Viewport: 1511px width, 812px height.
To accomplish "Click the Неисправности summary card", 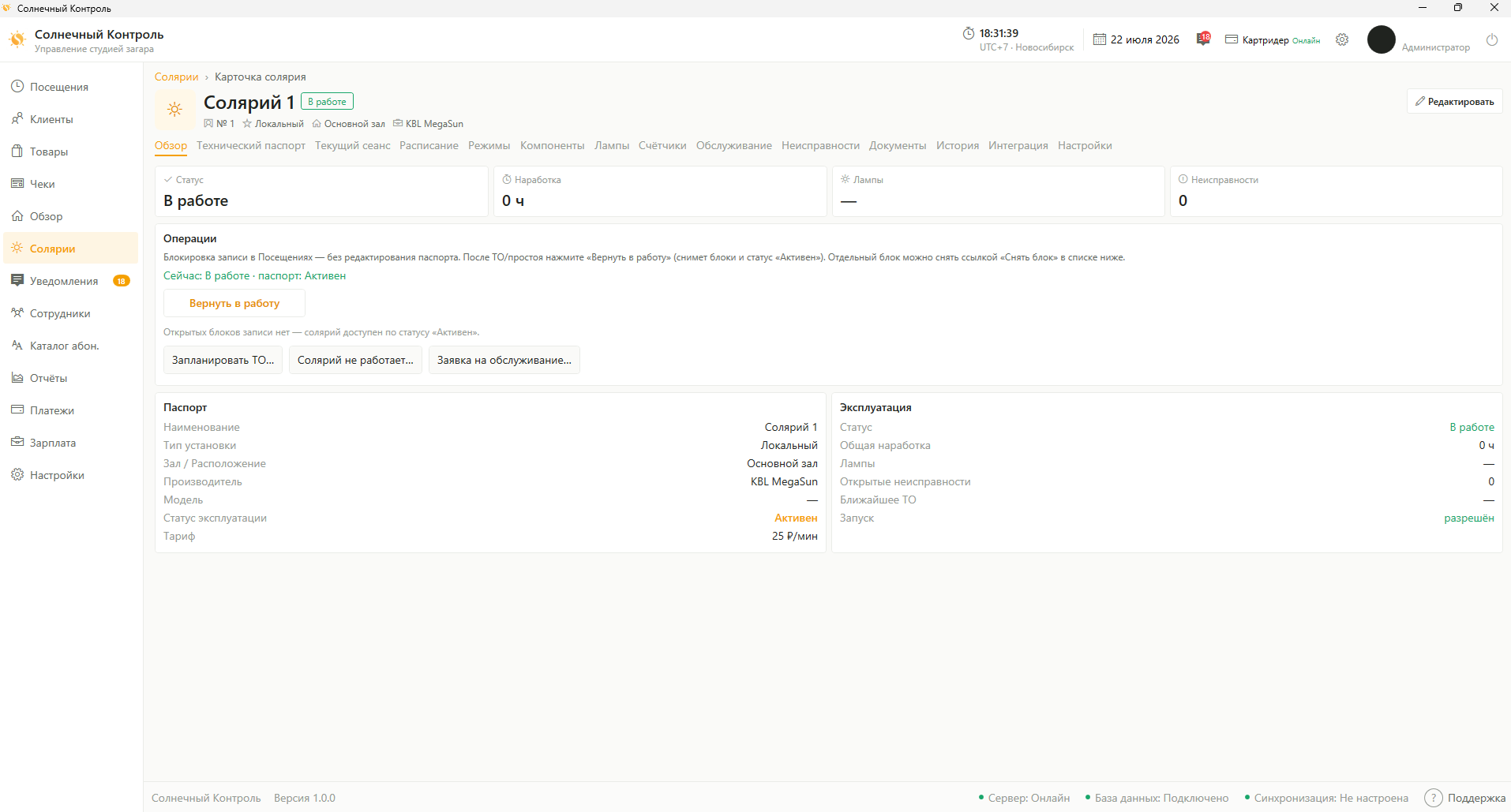I will click(x=1336, y=191).
